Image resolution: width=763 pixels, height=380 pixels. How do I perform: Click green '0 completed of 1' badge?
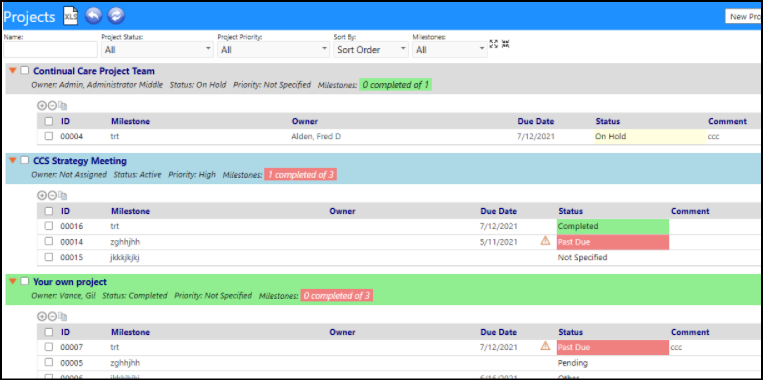tap(396, 85)
